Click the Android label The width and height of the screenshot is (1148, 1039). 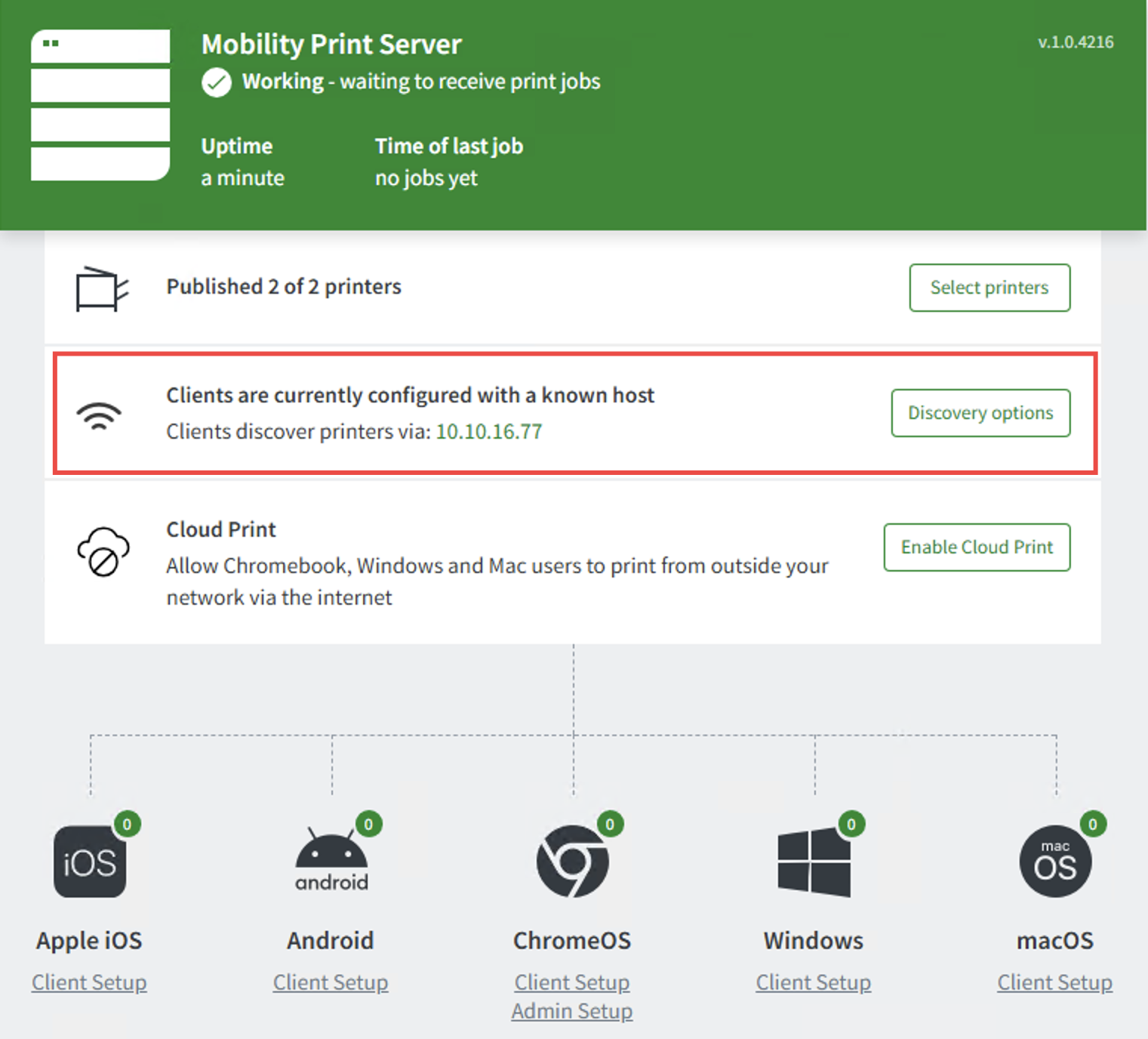tap(331, 941)
